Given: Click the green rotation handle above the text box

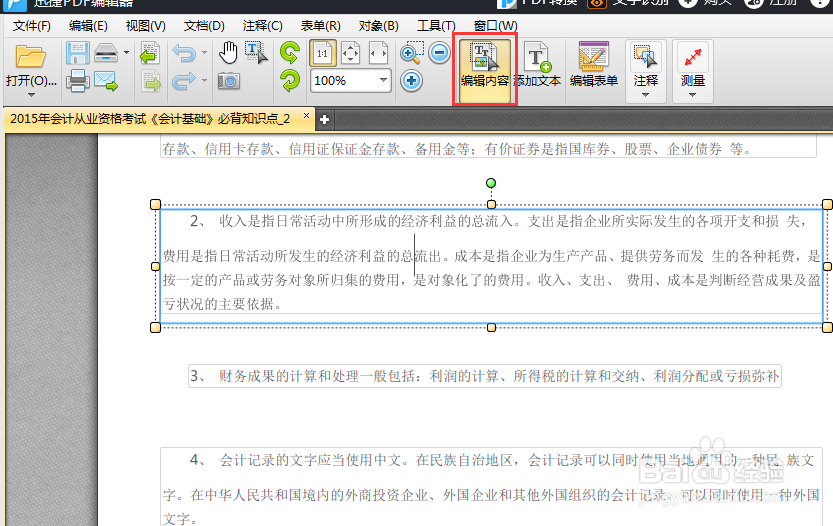Looking at the screenshot, I should click(x=491, y=183).
